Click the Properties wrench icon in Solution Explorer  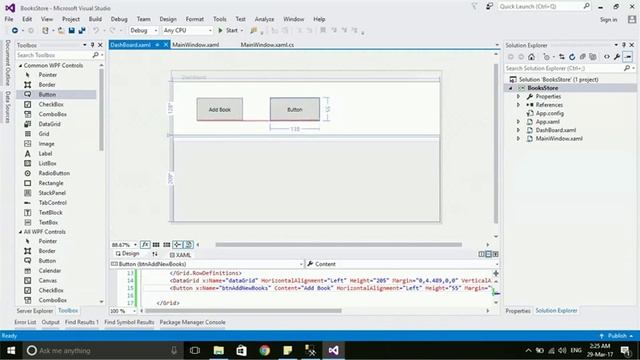(617, 57)
